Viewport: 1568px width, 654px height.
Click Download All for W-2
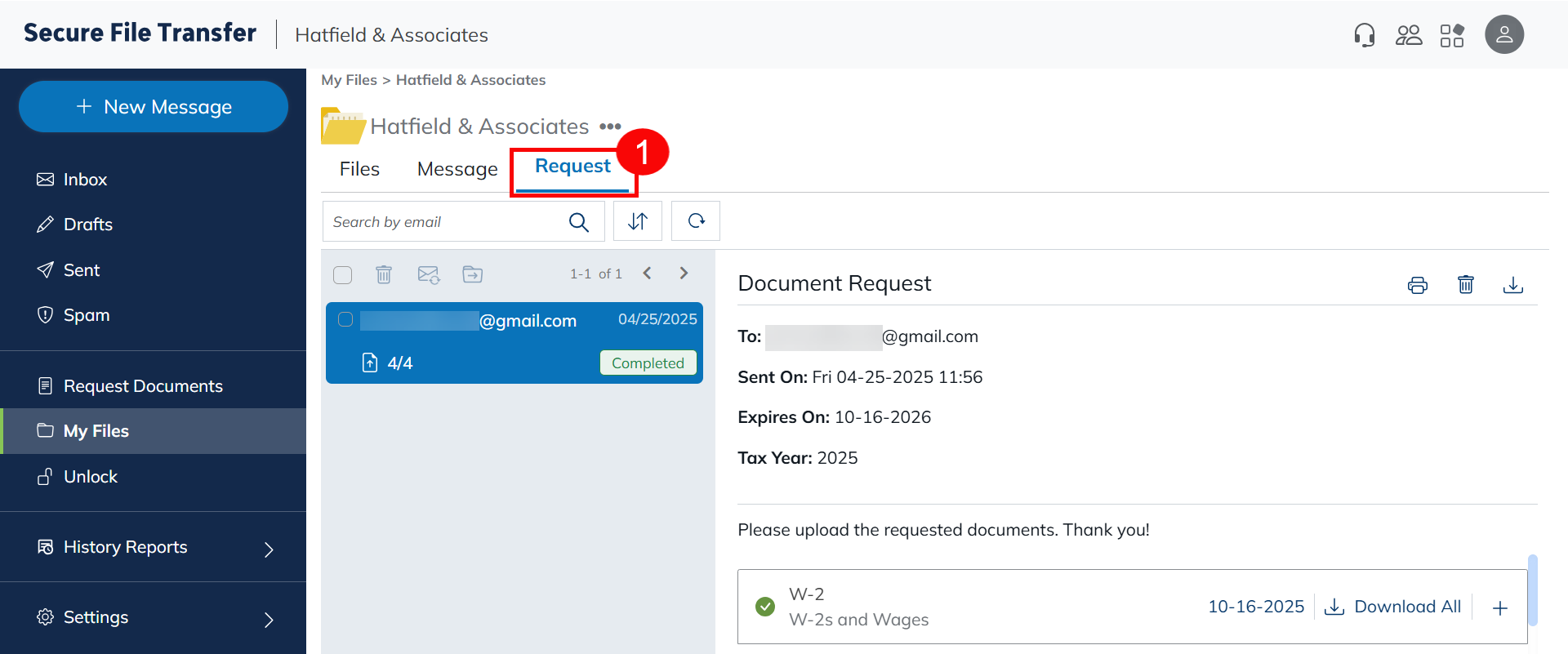point(1393,607)
